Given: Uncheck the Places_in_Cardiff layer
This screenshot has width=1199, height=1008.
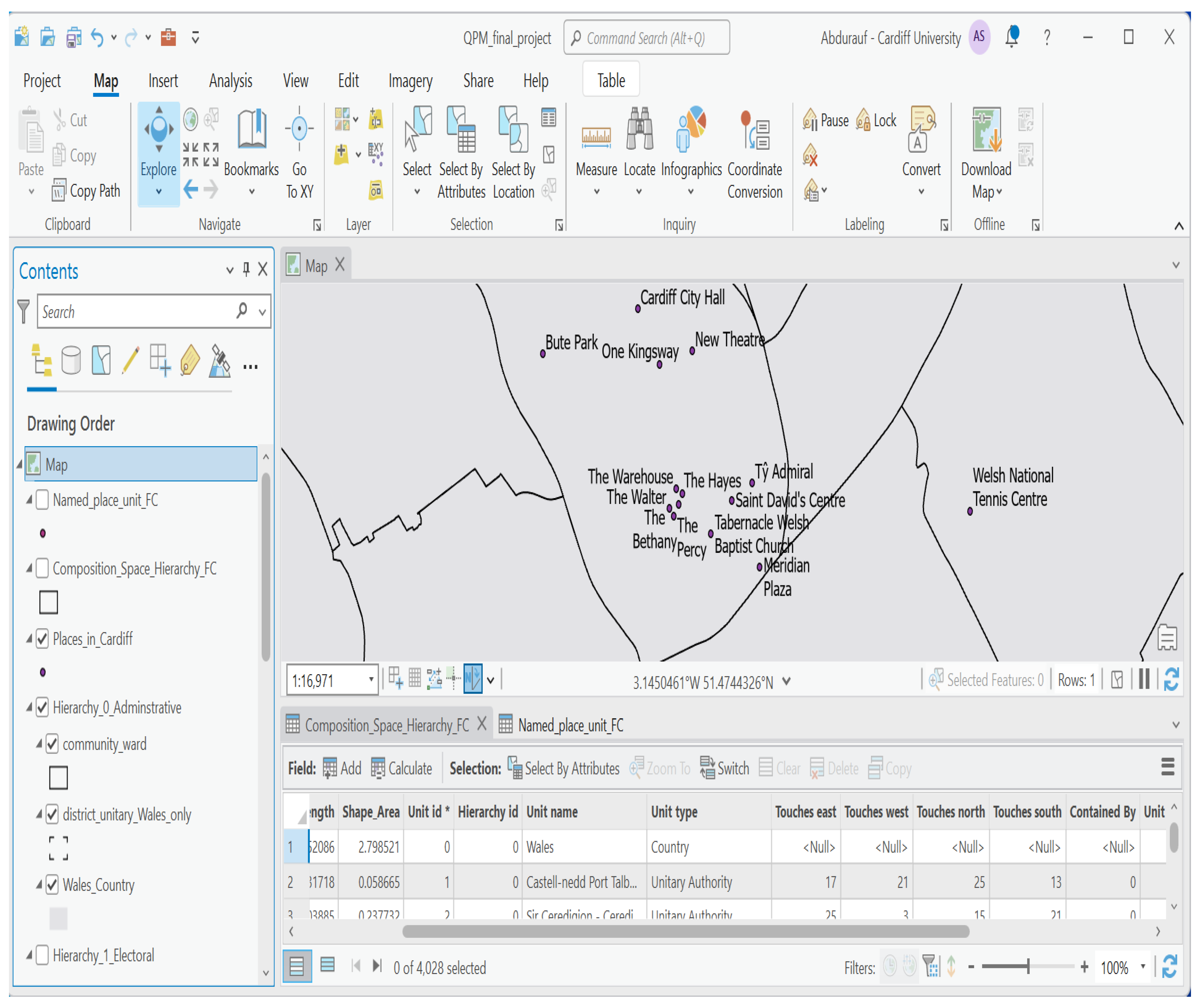Looking at the screenshot, I should [x=42, y=639].
